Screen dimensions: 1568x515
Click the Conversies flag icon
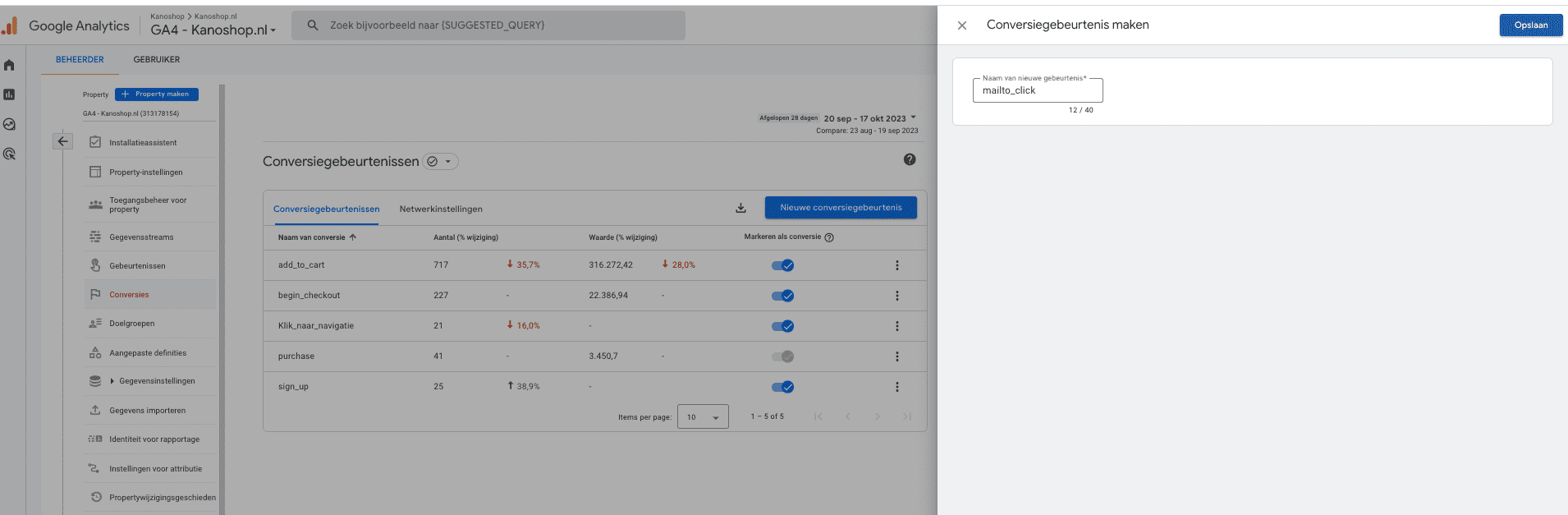coord(95,294)
